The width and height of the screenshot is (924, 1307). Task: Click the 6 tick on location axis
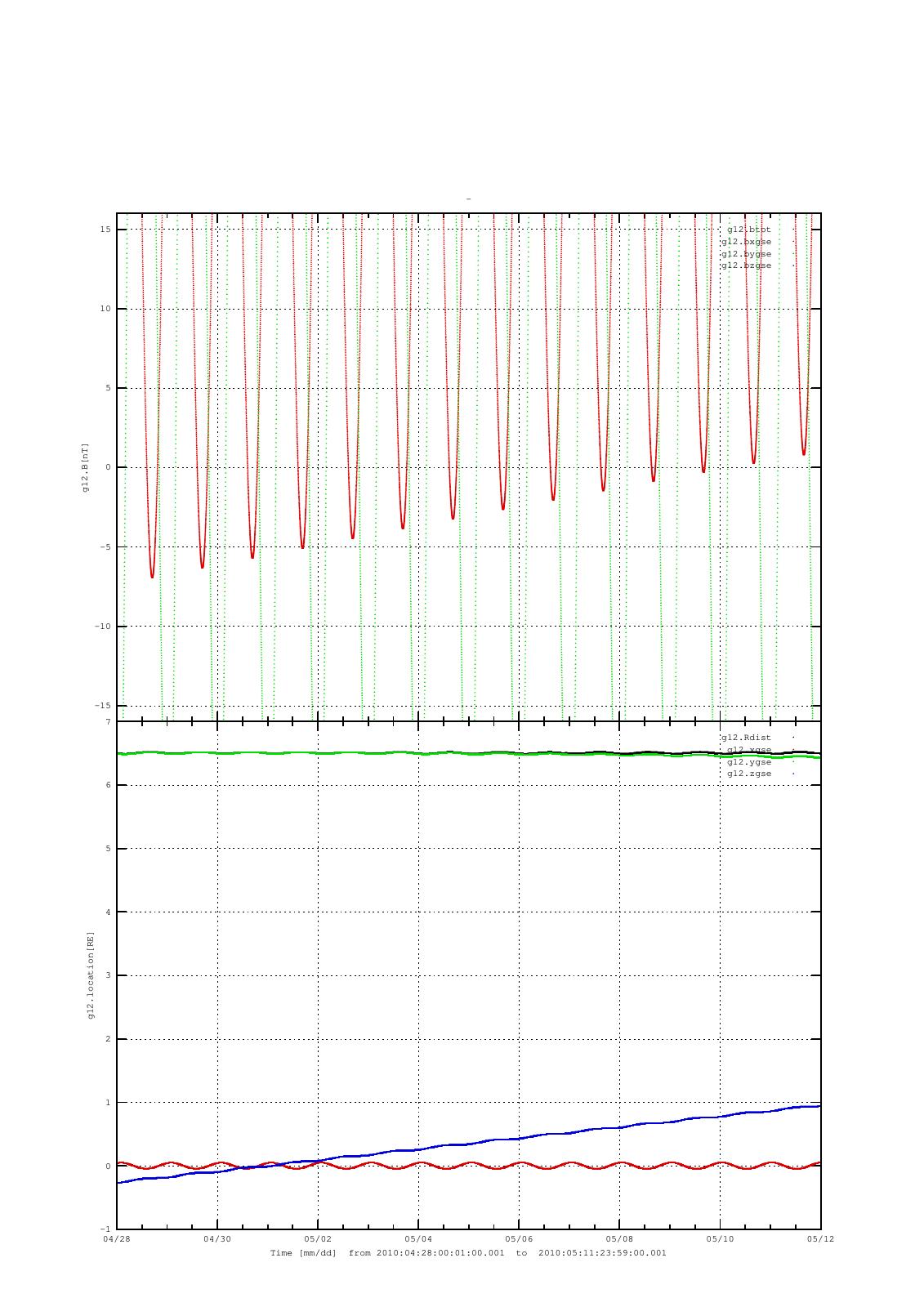click(108, 785)
